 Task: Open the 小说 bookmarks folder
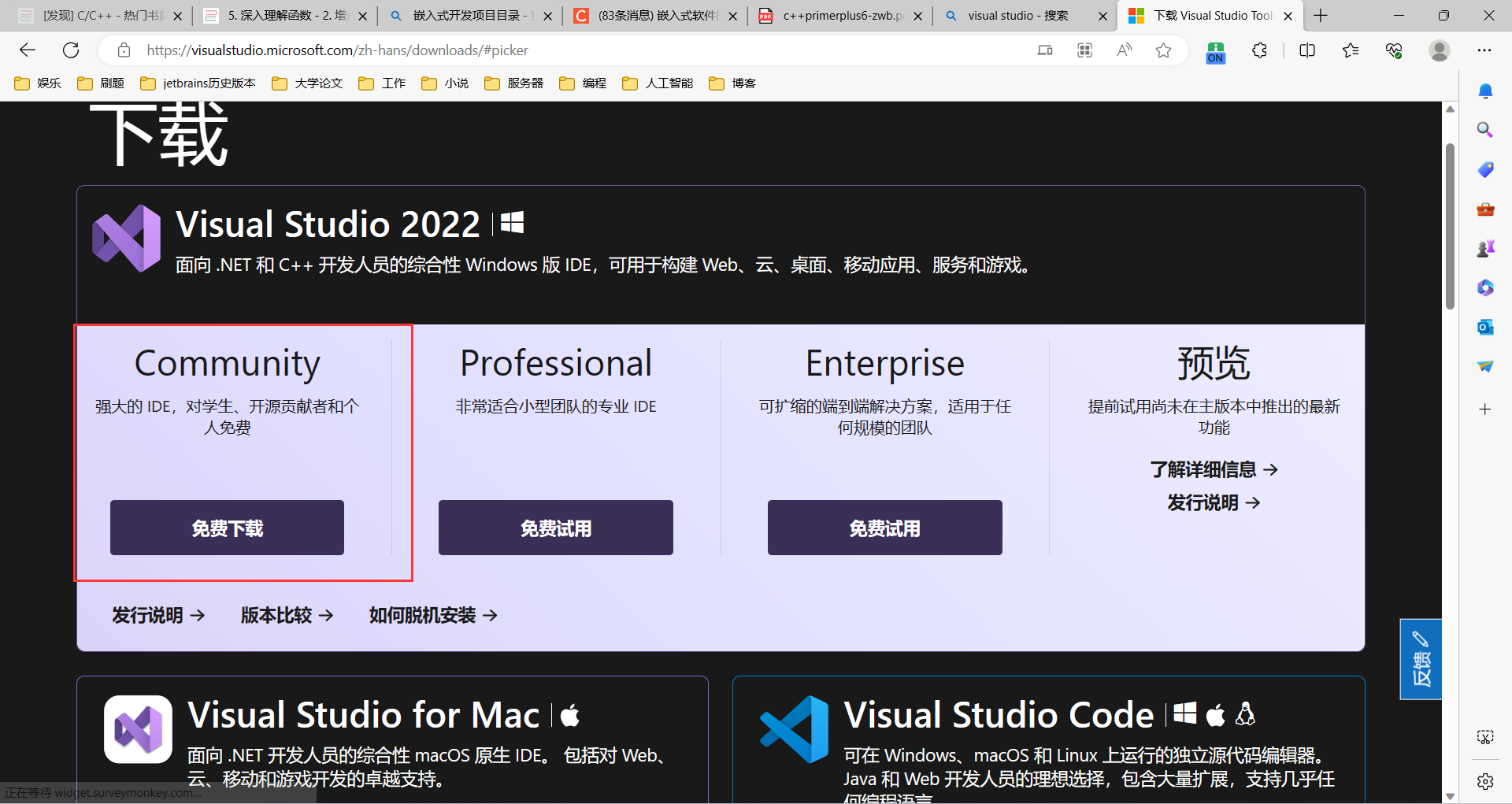[x=445, y=83]
